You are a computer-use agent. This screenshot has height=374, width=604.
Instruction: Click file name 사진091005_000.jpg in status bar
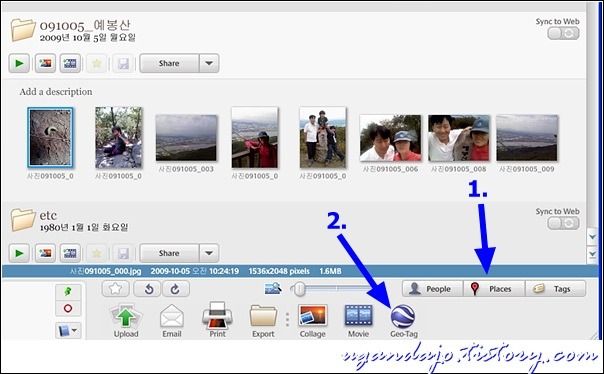(x=105, y=271)
